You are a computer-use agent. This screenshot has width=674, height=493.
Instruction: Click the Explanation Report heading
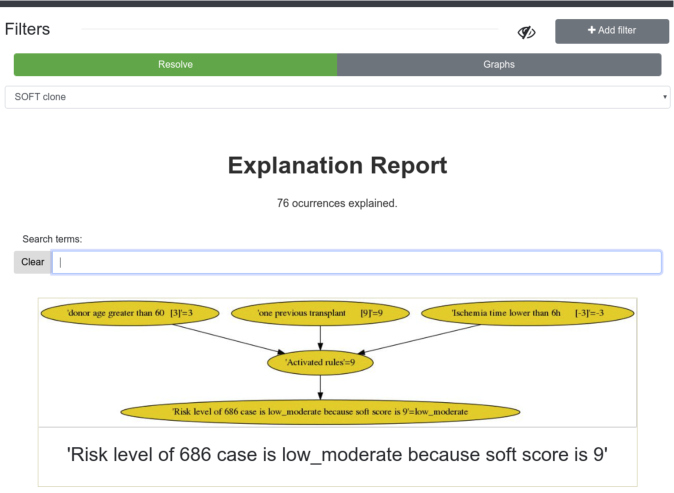pos(337,165)
